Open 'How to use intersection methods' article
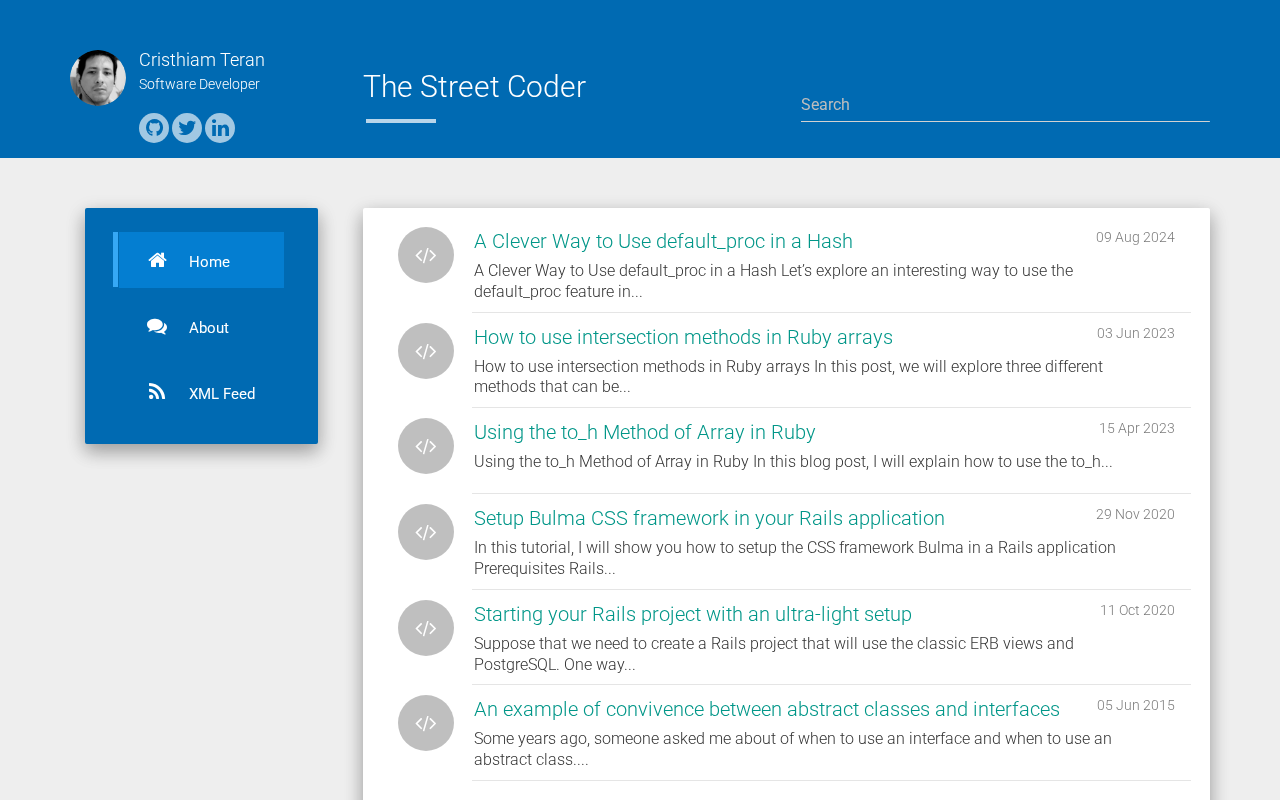 point(683,337)
